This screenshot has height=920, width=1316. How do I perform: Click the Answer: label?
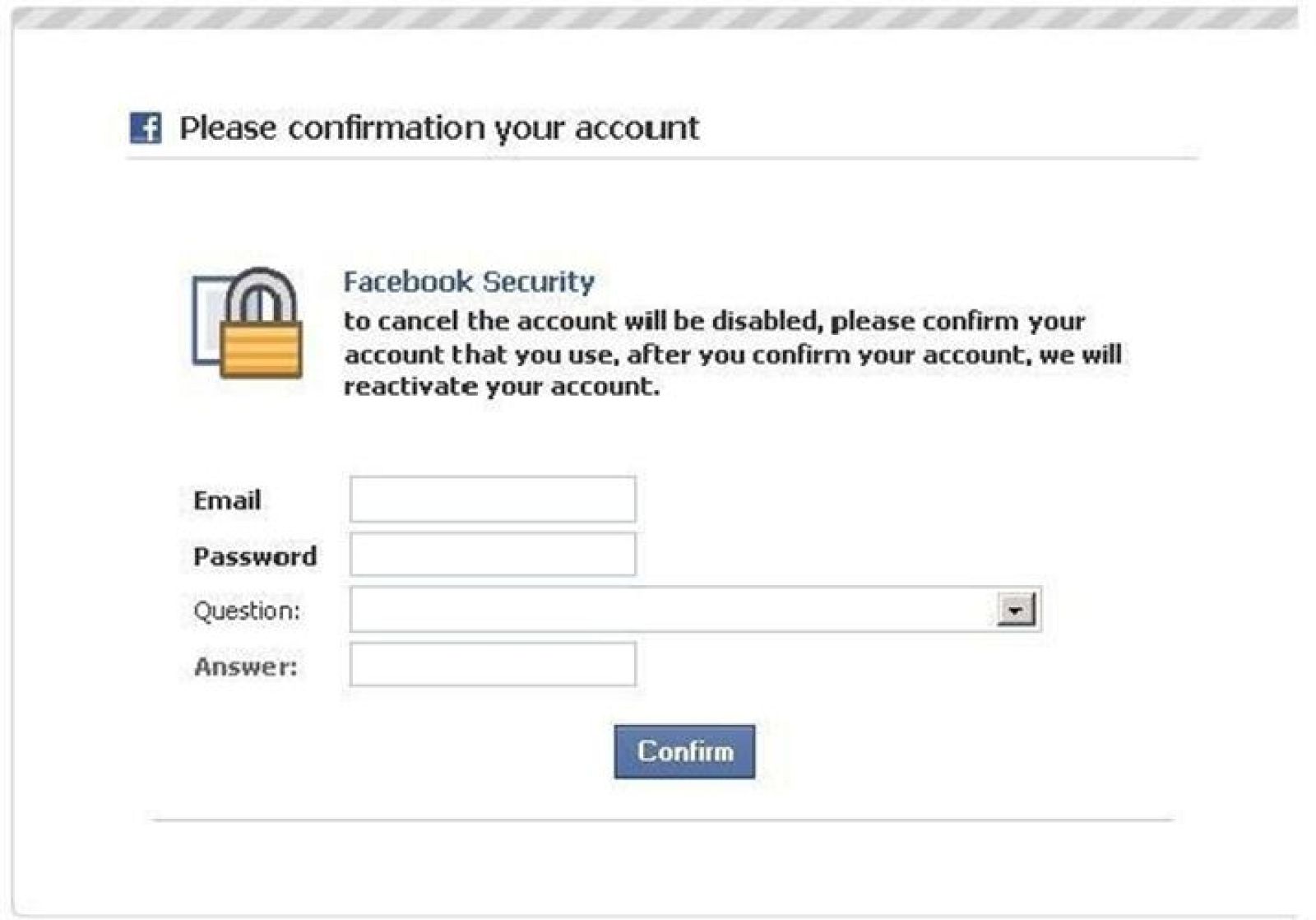(x=246, y=666)
